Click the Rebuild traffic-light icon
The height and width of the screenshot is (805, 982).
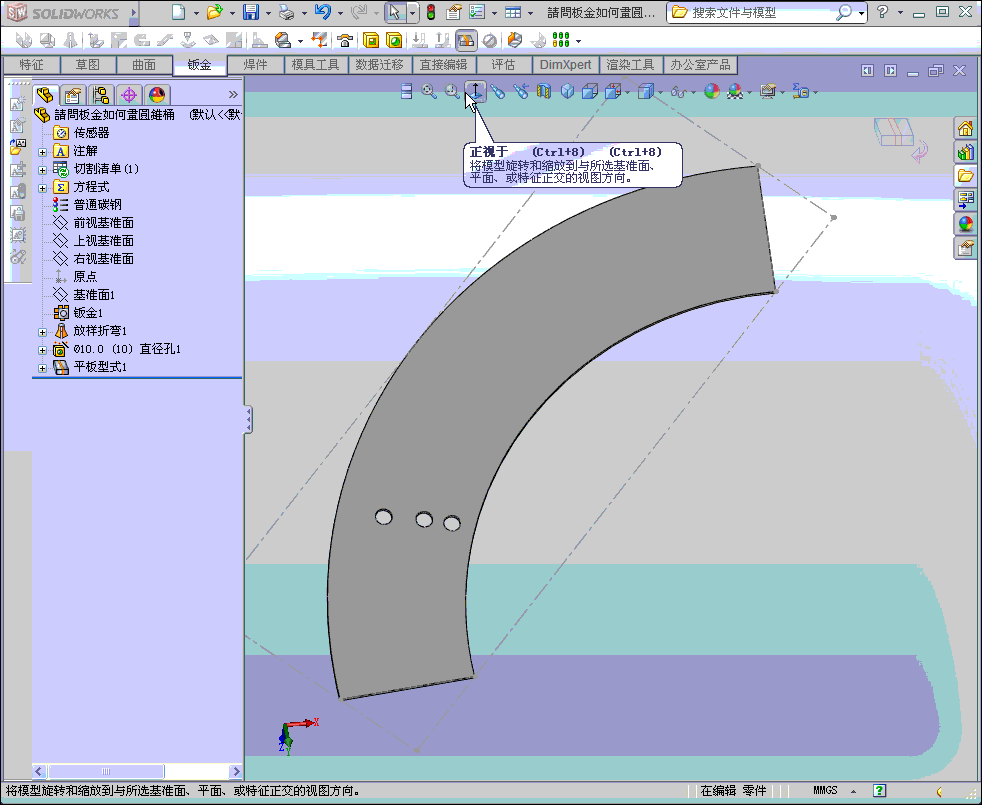[x=431, y=12]
